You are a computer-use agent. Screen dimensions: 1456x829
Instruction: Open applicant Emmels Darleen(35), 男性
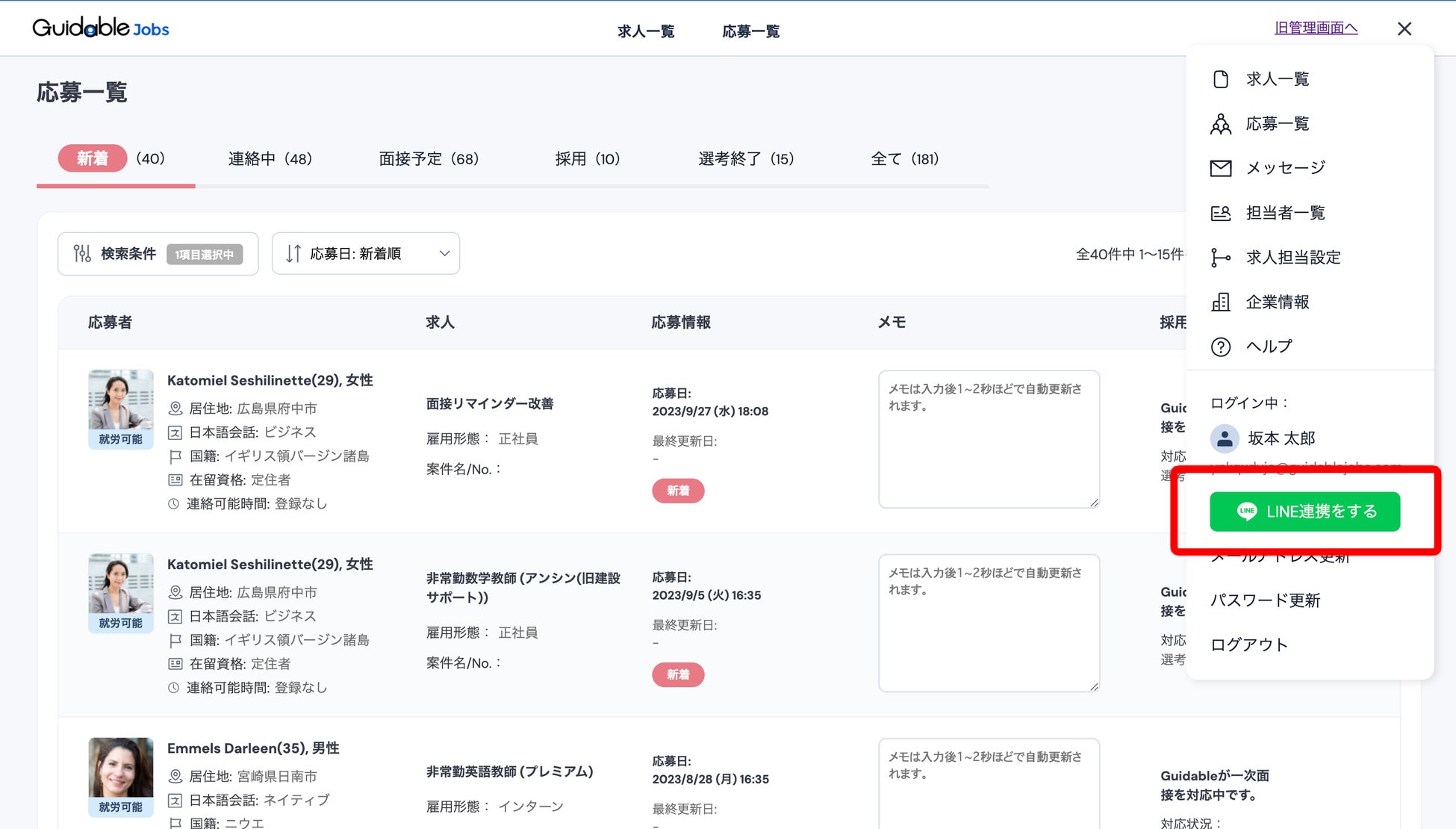click(x=253, y=748)
